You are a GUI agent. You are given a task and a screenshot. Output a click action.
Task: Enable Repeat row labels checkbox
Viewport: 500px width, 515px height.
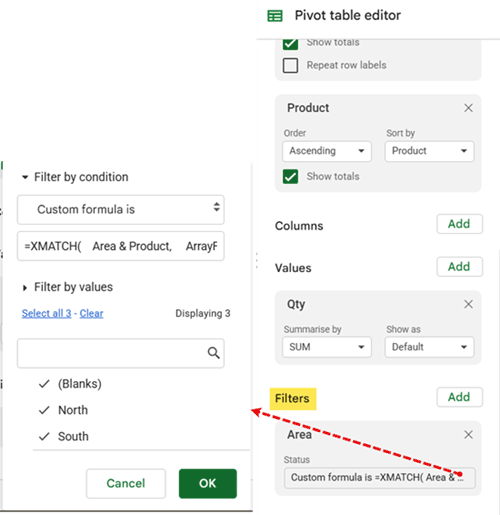[x=290, y=65]
